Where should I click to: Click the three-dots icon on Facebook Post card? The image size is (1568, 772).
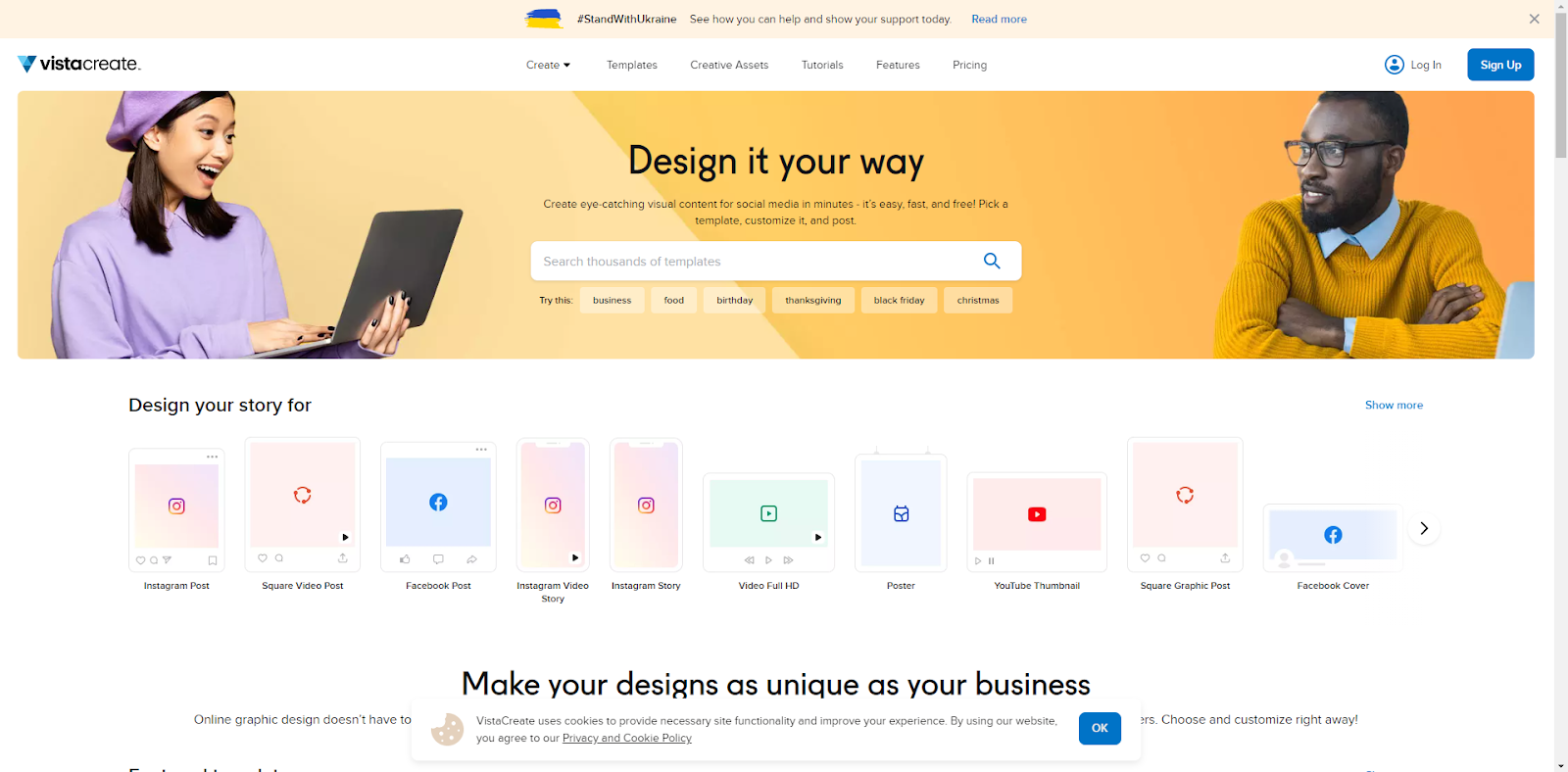(481, 449)
